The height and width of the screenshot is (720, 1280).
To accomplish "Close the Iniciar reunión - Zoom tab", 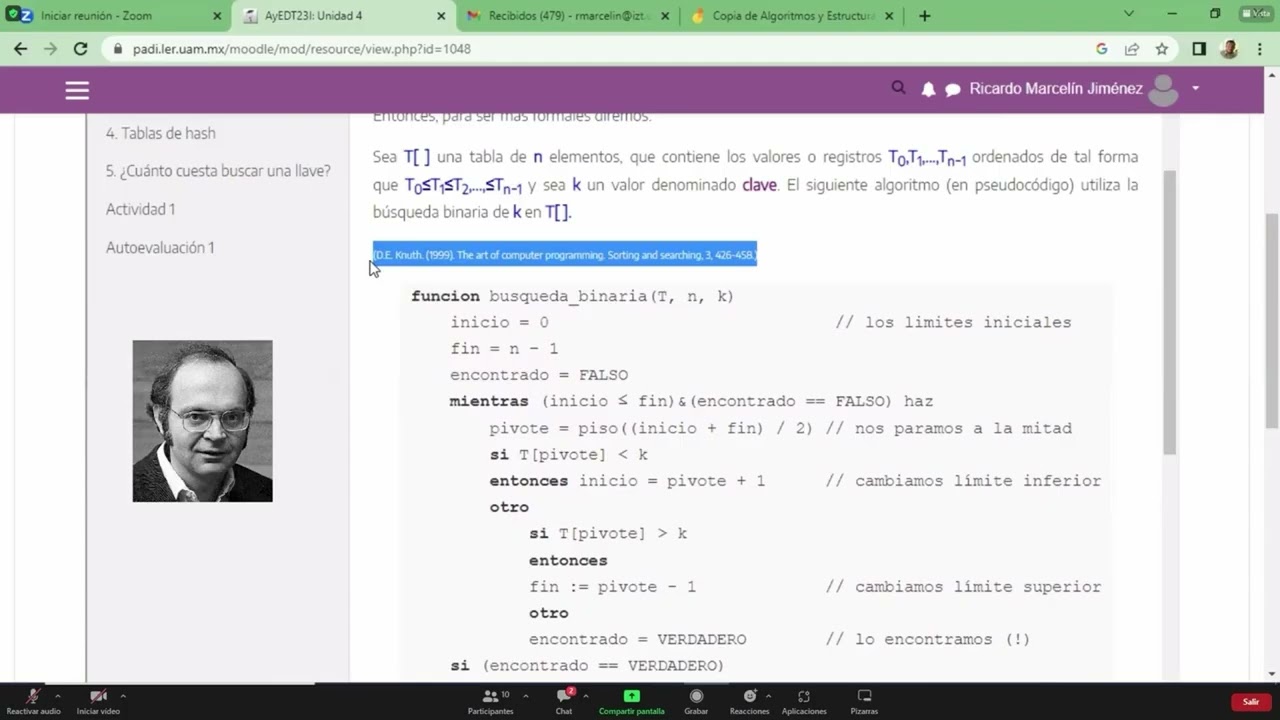I will pyautogui.click(x=218, y=16).
